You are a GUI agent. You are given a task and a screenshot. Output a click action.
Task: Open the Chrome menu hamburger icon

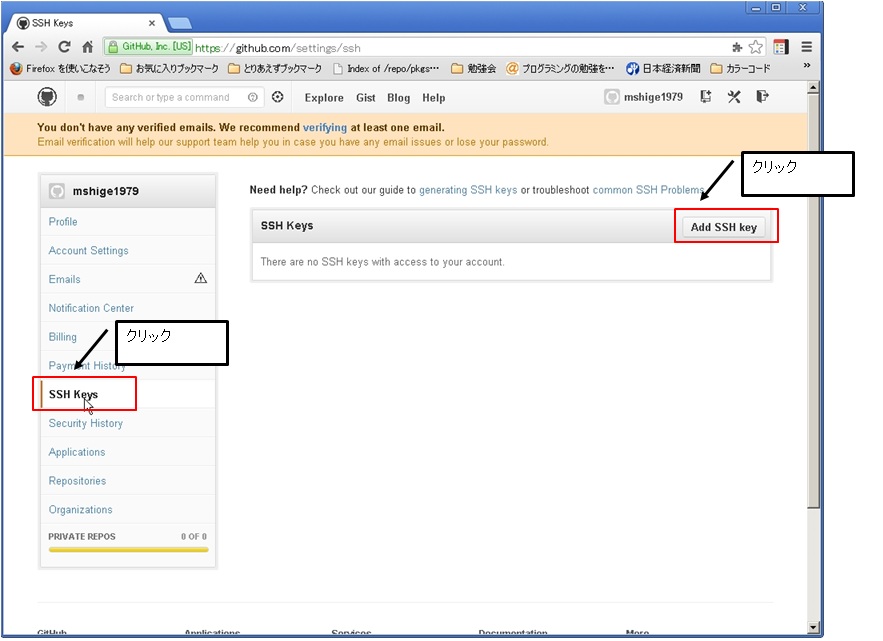[806, 47]
